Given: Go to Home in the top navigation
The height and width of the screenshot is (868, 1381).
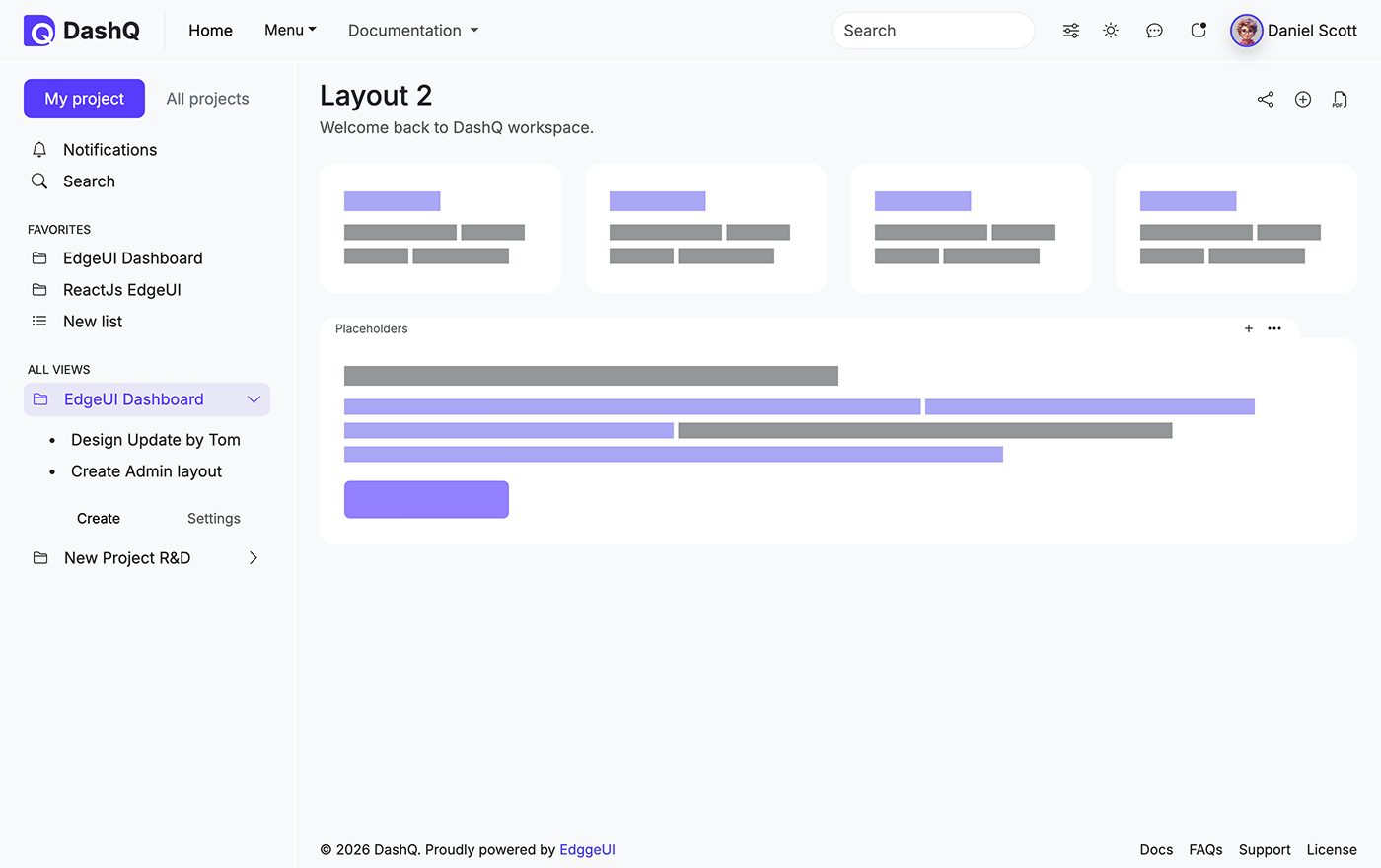Looking at the screenshot, I should click(x=210, y=31).
